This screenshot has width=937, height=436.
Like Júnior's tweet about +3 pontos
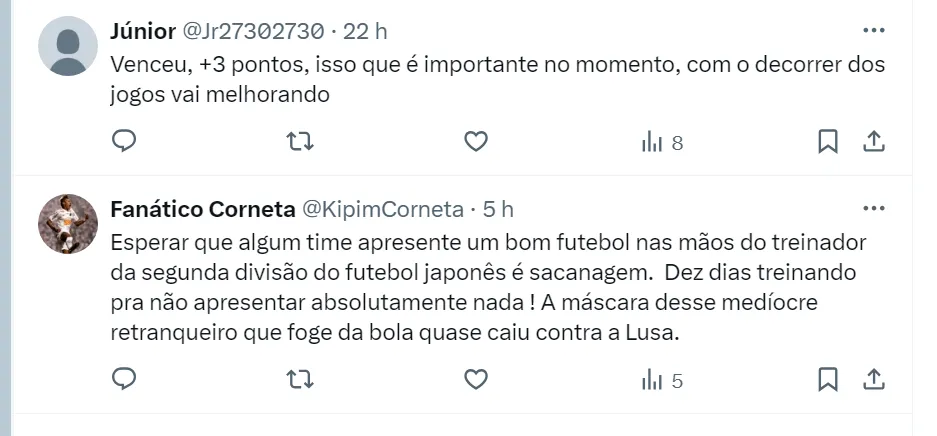point(476,142)
